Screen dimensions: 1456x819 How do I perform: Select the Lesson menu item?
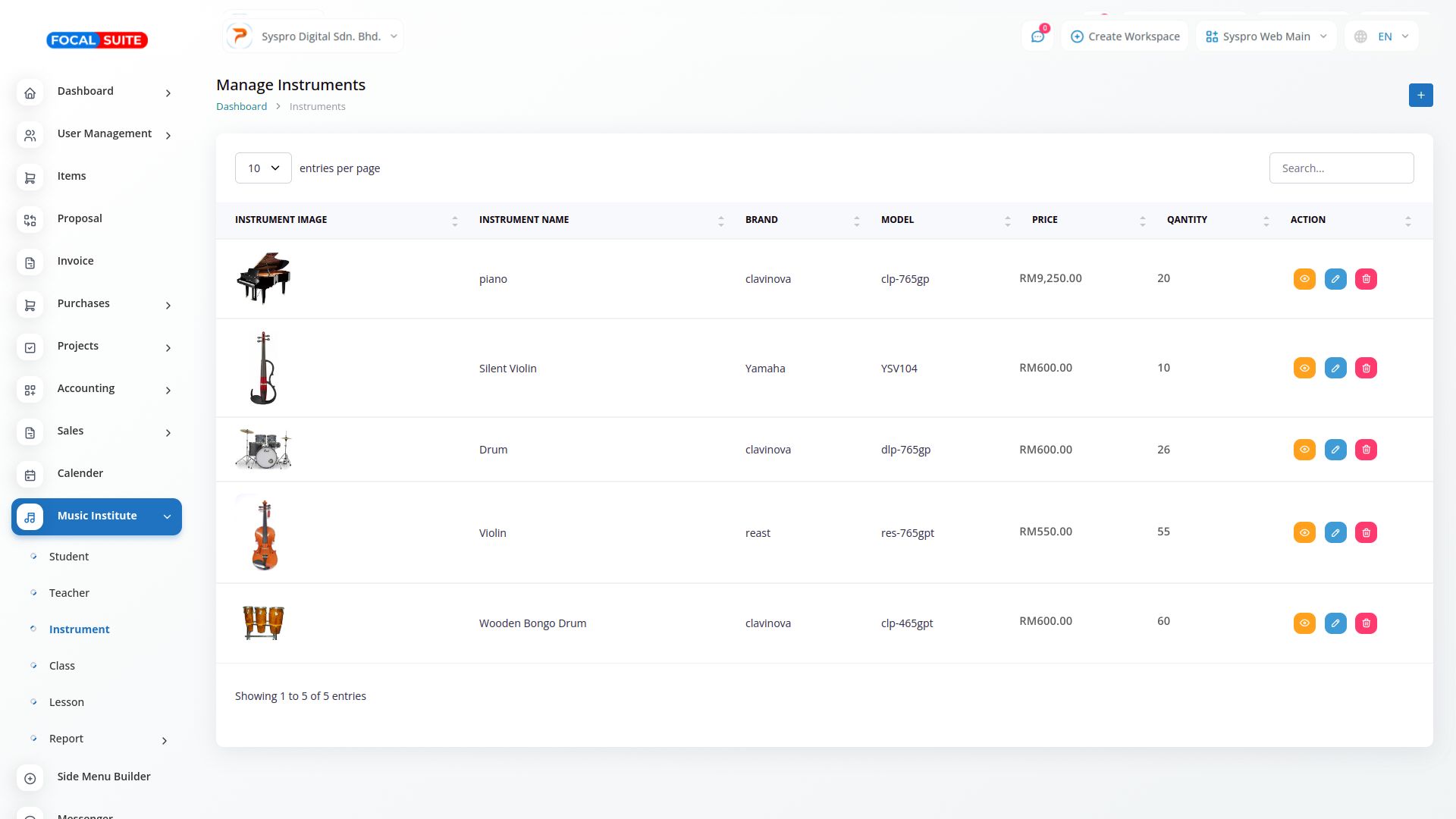point(67,702)
